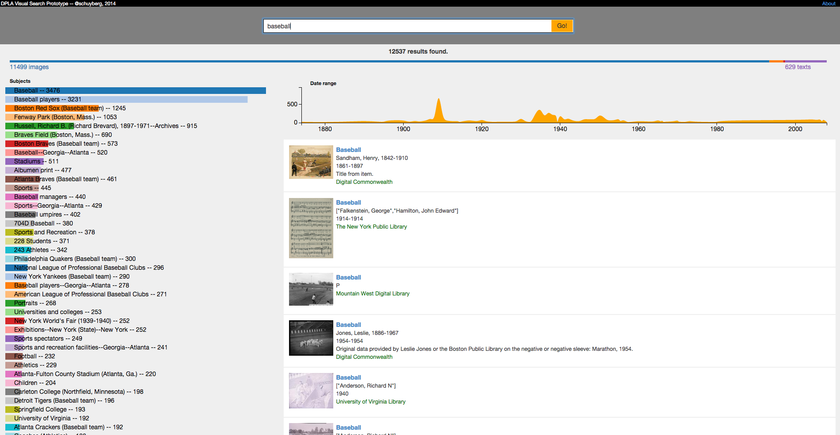Screen dimensions: 840x435
Task: Open sheet music thumbnail from New York Public Library
Action: [x=311, y=228]
